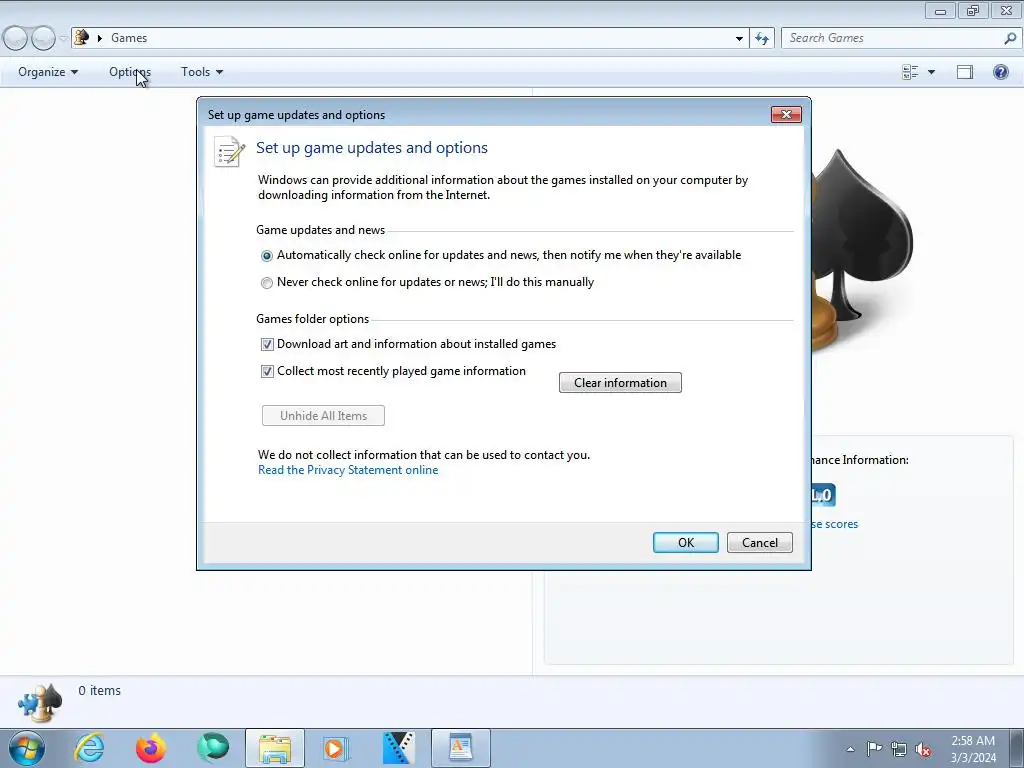Click the forward navigation button
This screenshot has width=1024, height=768.
43,39
